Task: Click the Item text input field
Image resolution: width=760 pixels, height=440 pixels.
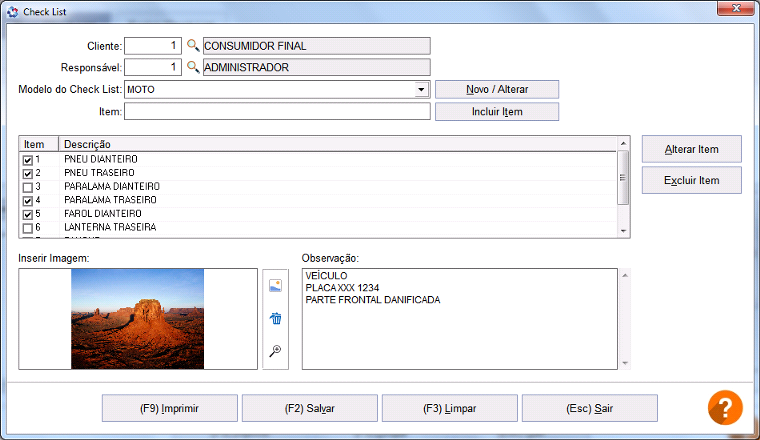Action: point(277,111)
